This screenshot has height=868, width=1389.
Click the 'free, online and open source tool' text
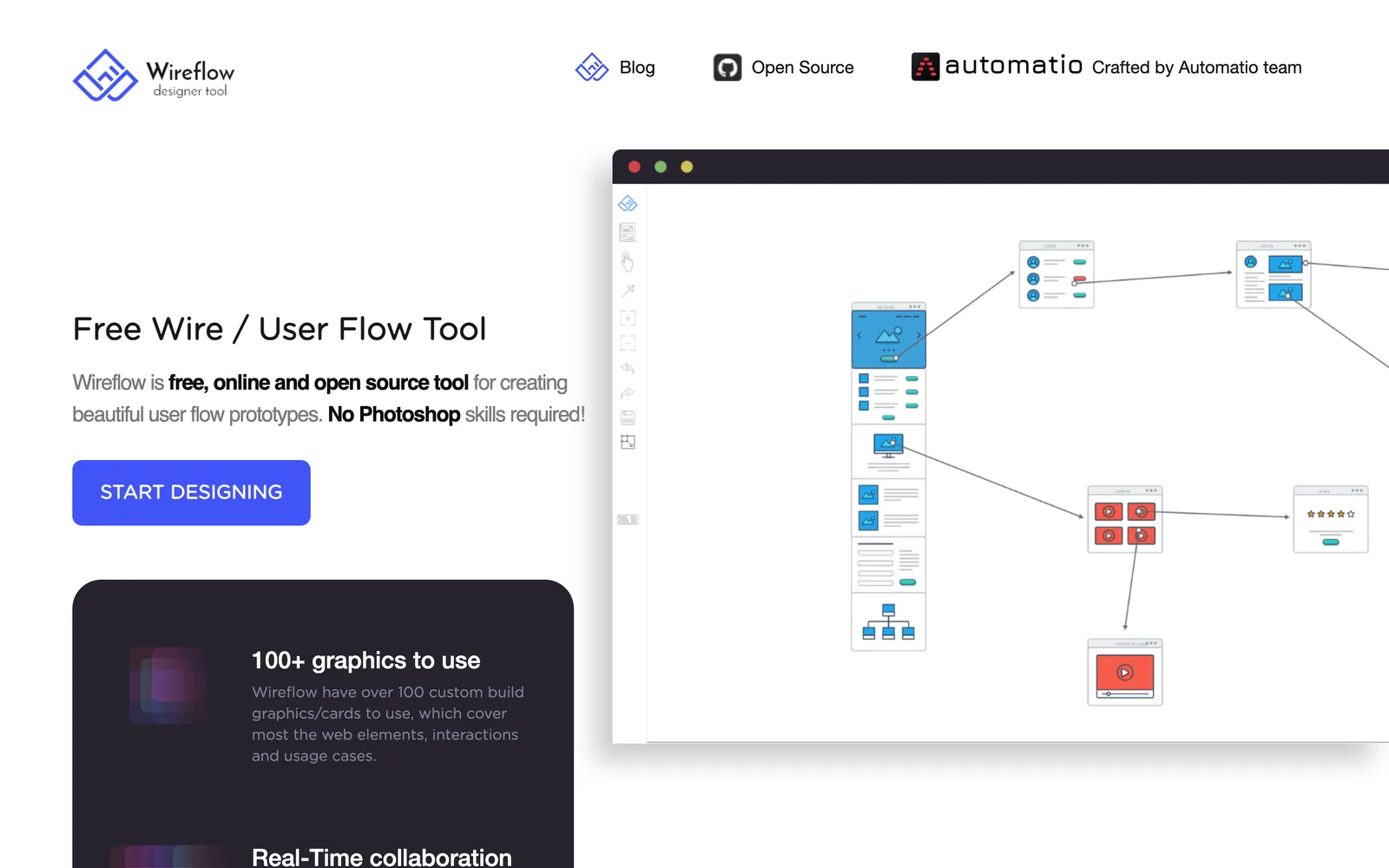(x=319, y=383)
